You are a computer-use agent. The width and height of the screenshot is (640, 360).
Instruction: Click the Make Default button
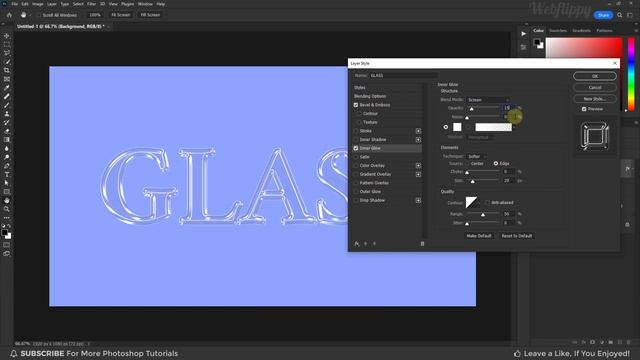point(479,236)
